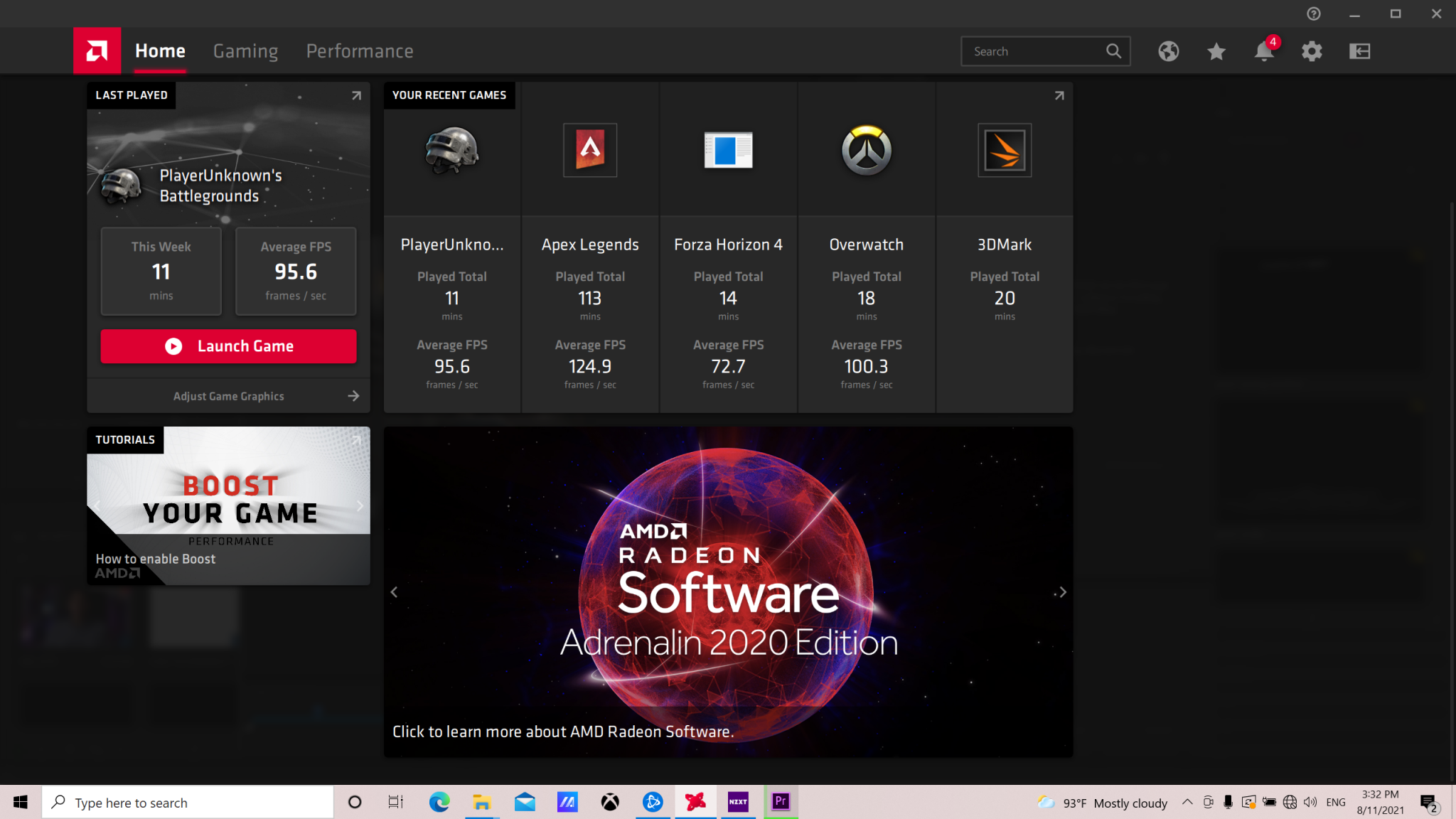Image resolution: width=1456 pixels, height=819 pixels.
Task: Click the This Week minutes tile
Action: pos(161,271)
